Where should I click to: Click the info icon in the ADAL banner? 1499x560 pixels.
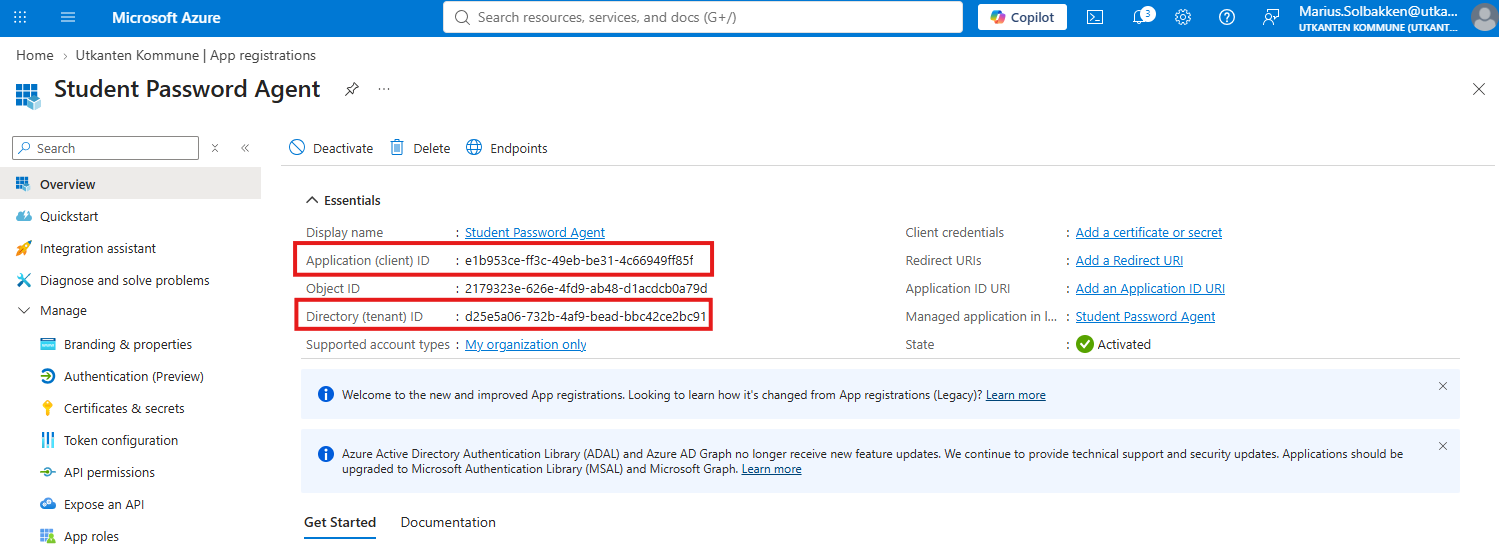pos(325,454)
